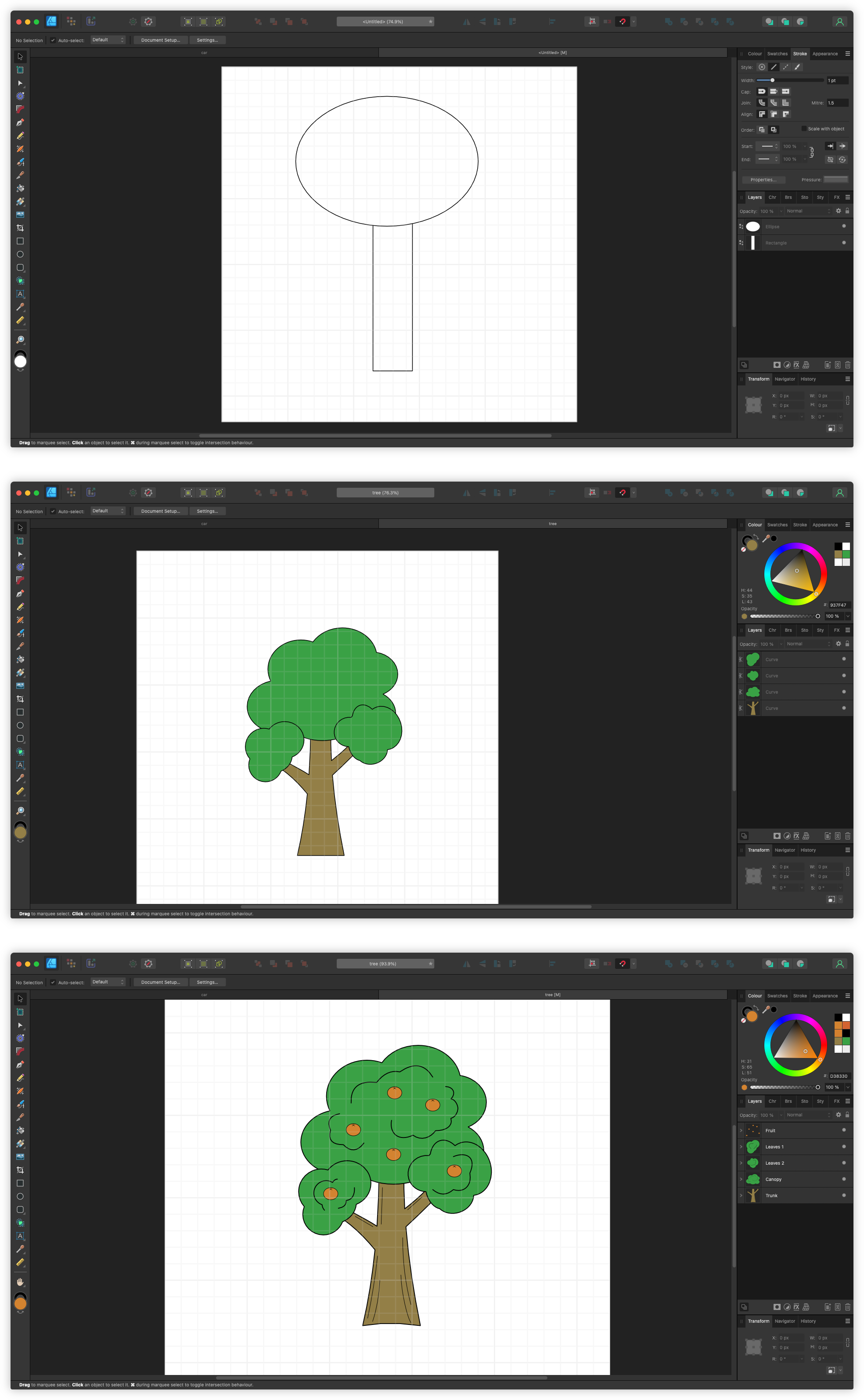The height and width of the screenshot is (1400, 864).
Task: Activate the Node tool
Action: (21, 83)
